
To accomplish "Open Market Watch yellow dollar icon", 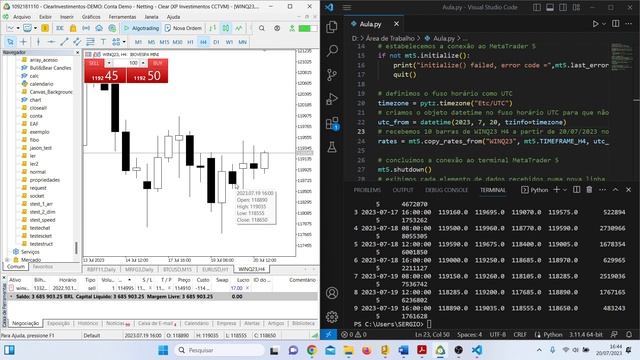I will (45, 28).
